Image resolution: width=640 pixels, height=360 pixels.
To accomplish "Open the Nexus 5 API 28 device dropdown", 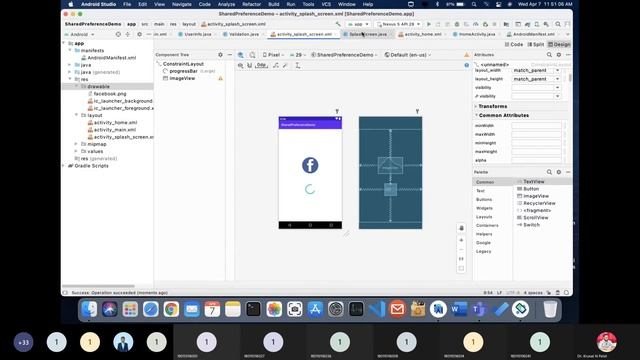I will (398, 24).
